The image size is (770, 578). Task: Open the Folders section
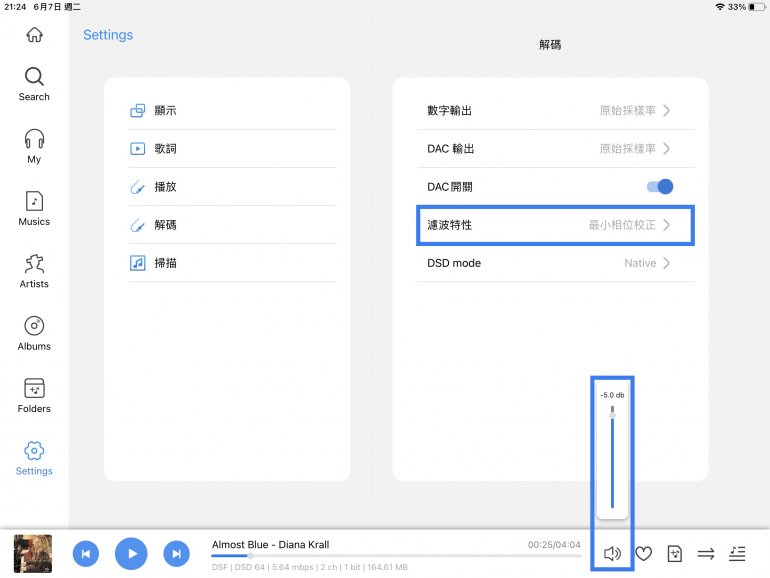(x=34, y=395)
